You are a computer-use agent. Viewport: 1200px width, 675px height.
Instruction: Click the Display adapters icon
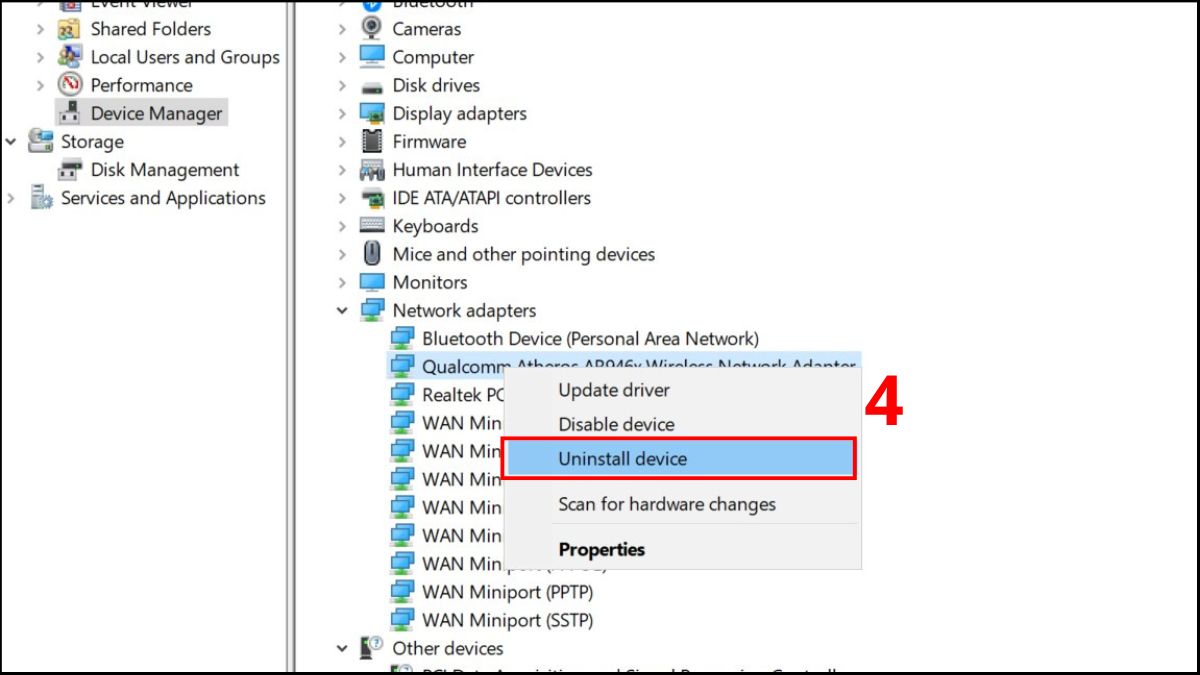370,113
